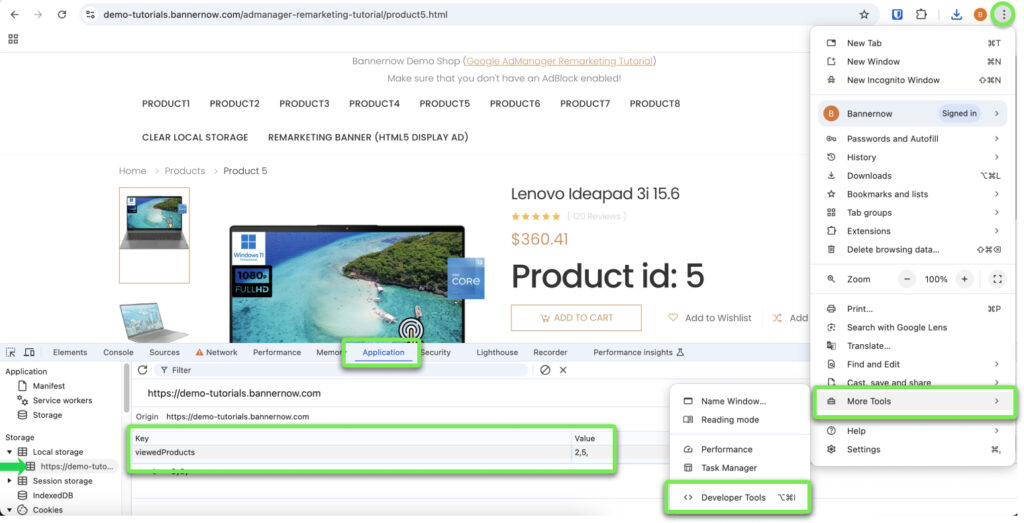
Task: Click the value cell '2,5,'
Action: (590, 452)
